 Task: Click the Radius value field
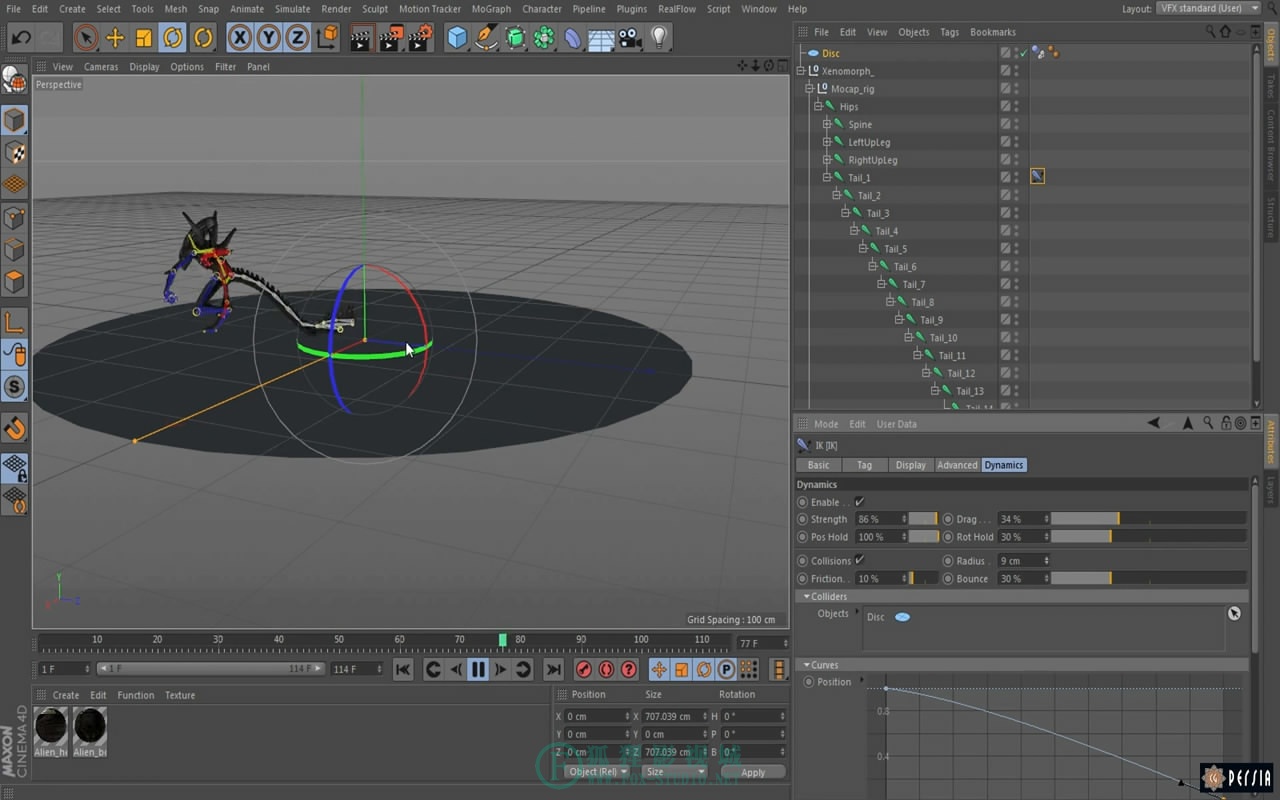[x=1022, y=561]
